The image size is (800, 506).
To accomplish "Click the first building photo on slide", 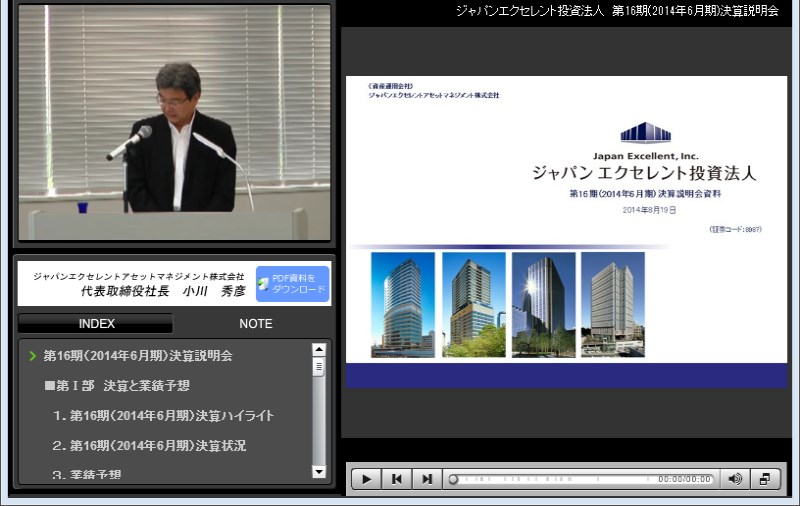I will tap(403, 305).
